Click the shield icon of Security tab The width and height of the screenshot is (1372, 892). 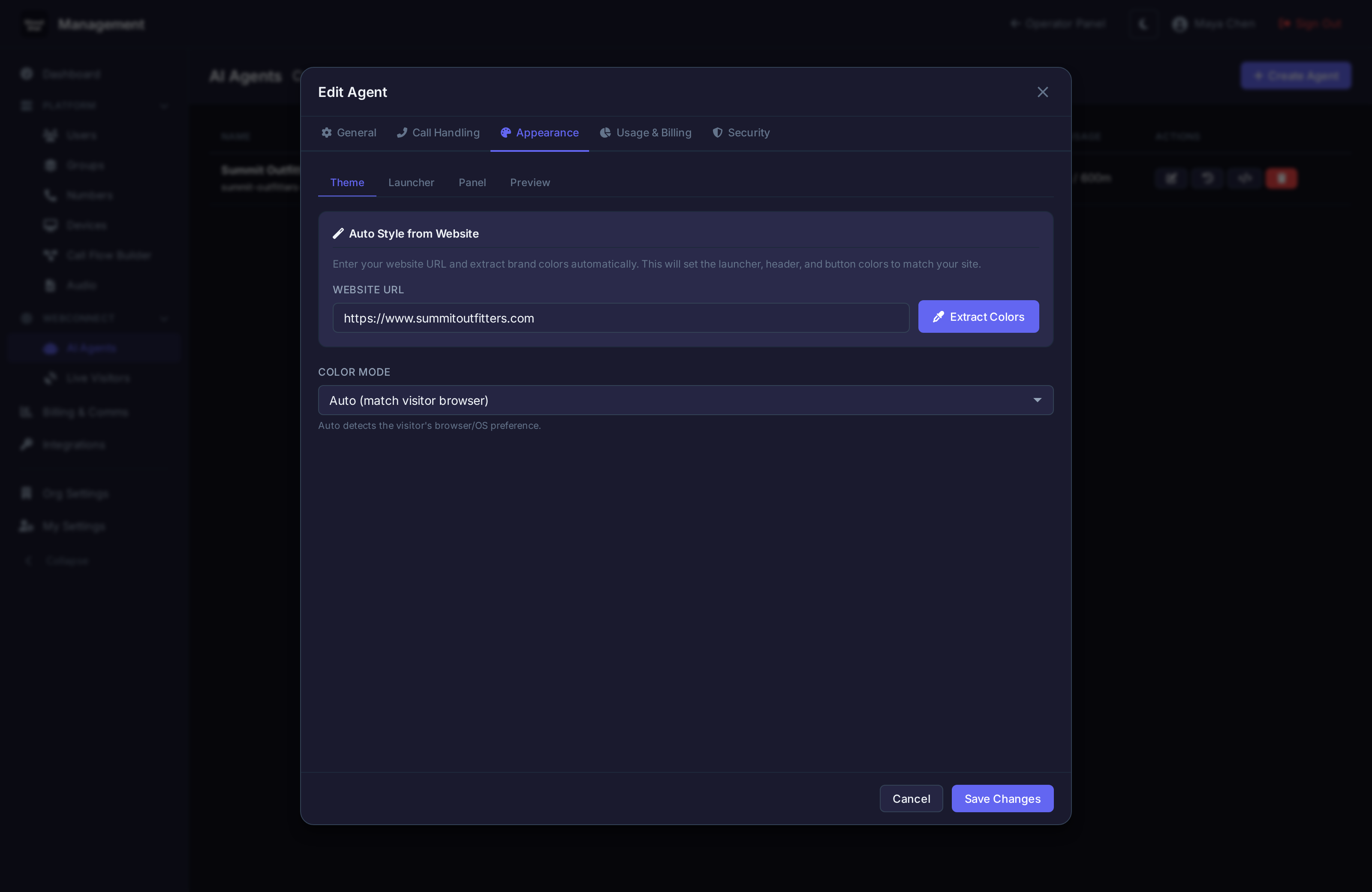click(x=717, y=133)
